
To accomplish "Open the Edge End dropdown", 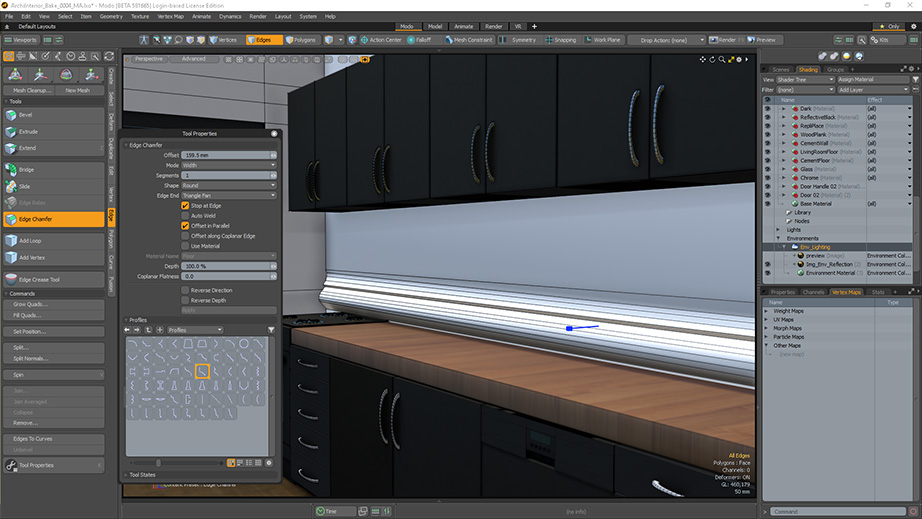I will pyautogui.click(x=229, y=195).
